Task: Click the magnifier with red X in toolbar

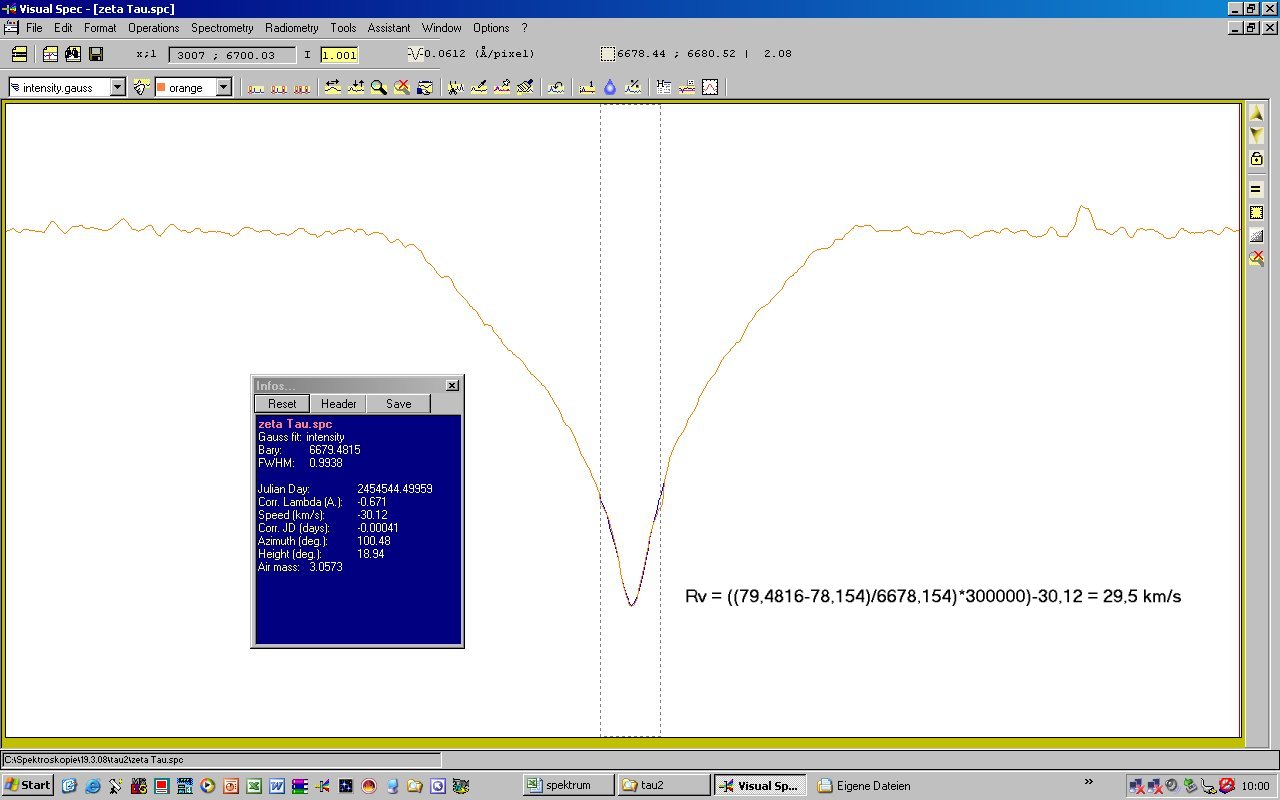Action: coord(401,88)
